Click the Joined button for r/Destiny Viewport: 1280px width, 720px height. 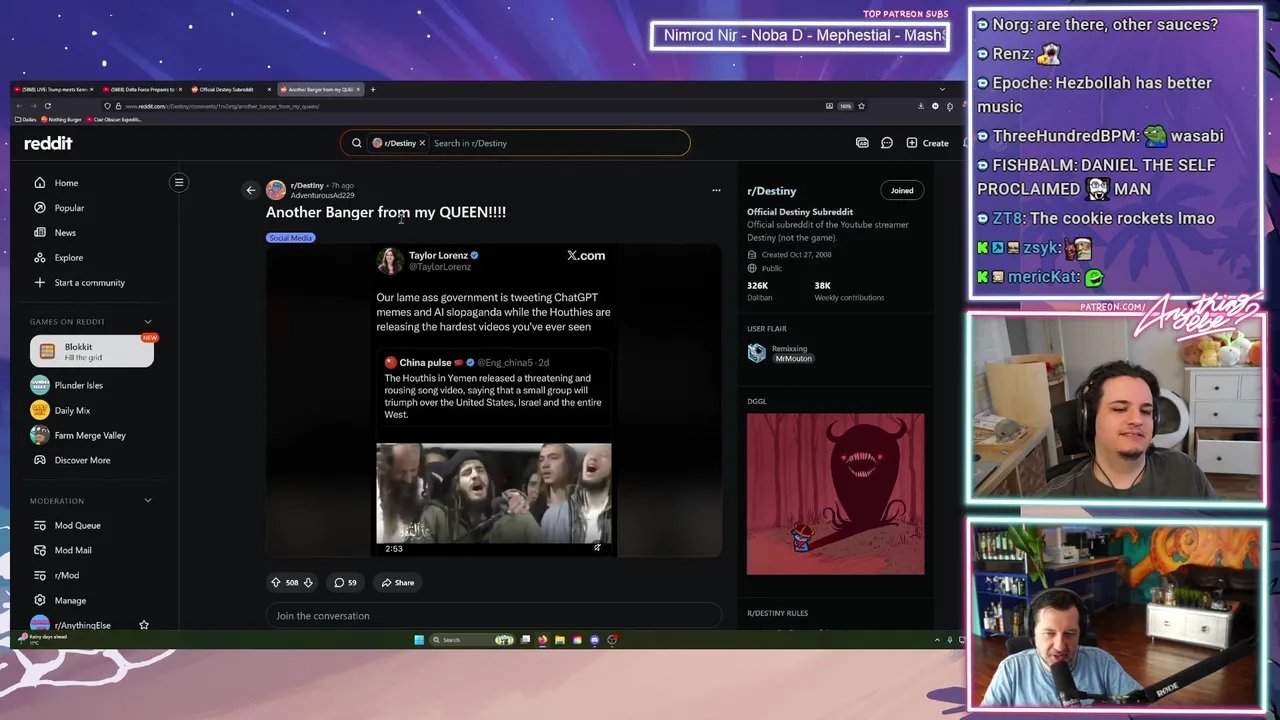coord(902,190)
